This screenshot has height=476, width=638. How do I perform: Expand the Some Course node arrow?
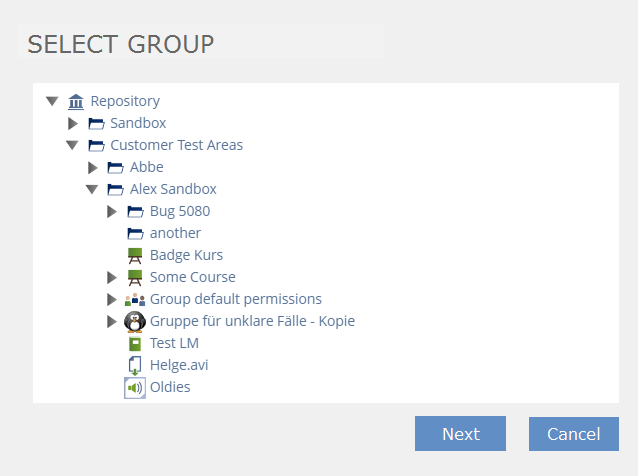pyautogui.click(x=112, y=277)
